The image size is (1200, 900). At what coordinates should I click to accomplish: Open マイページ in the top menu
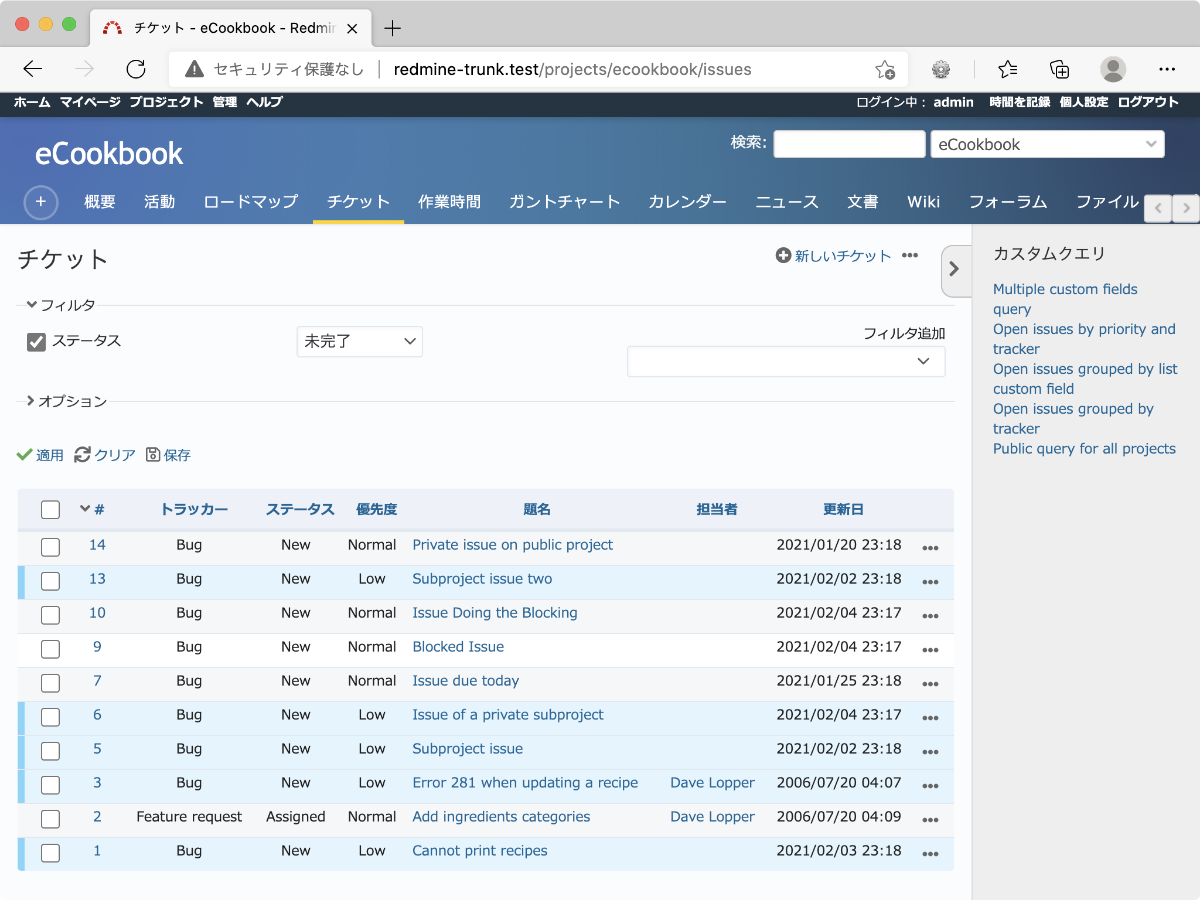pyautogui.click(x=90, y=102)
